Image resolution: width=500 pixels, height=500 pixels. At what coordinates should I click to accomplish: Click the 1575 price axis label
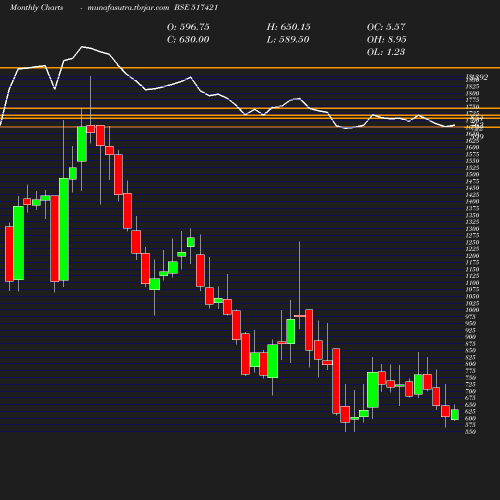[472, 154]
